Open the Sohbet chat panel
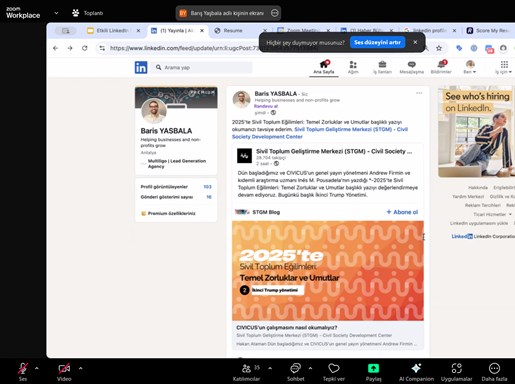Screen dimensions: 515x384 (x=296, y=372)
